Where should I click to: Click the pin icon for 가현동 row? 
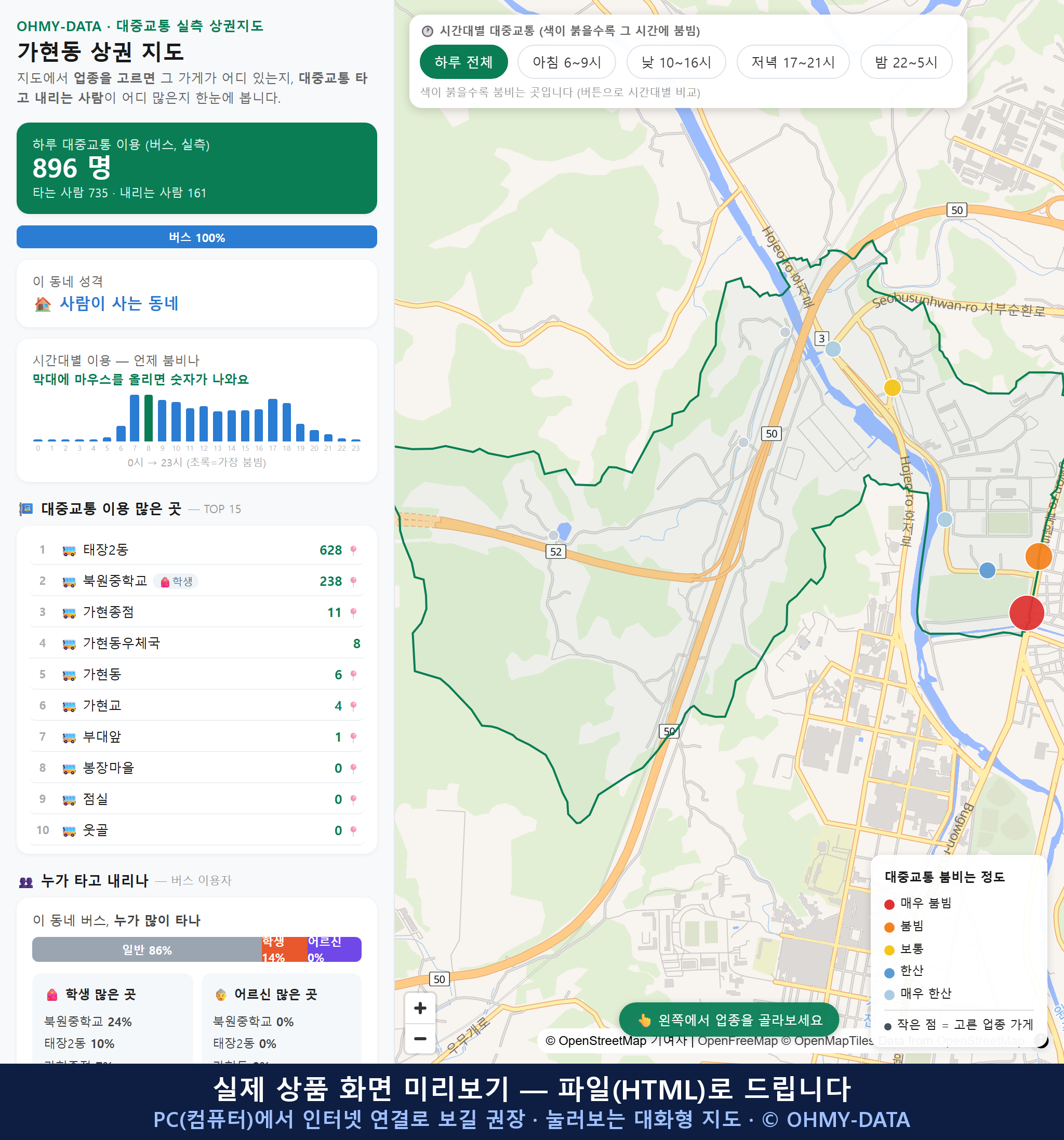click(x=353, y=675)
